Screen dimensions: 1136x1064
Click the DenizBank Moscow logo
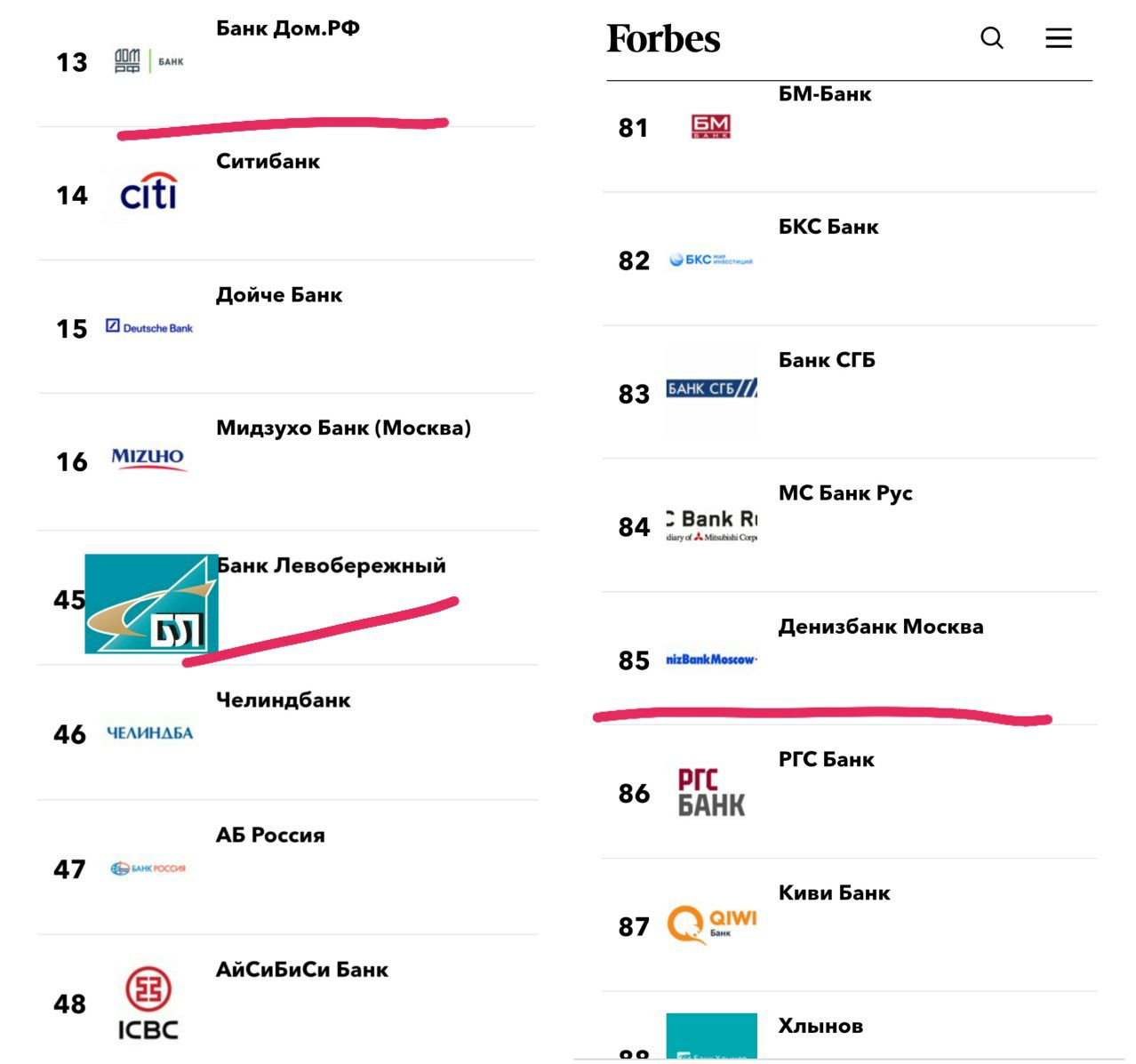click(x=709, y=660)
